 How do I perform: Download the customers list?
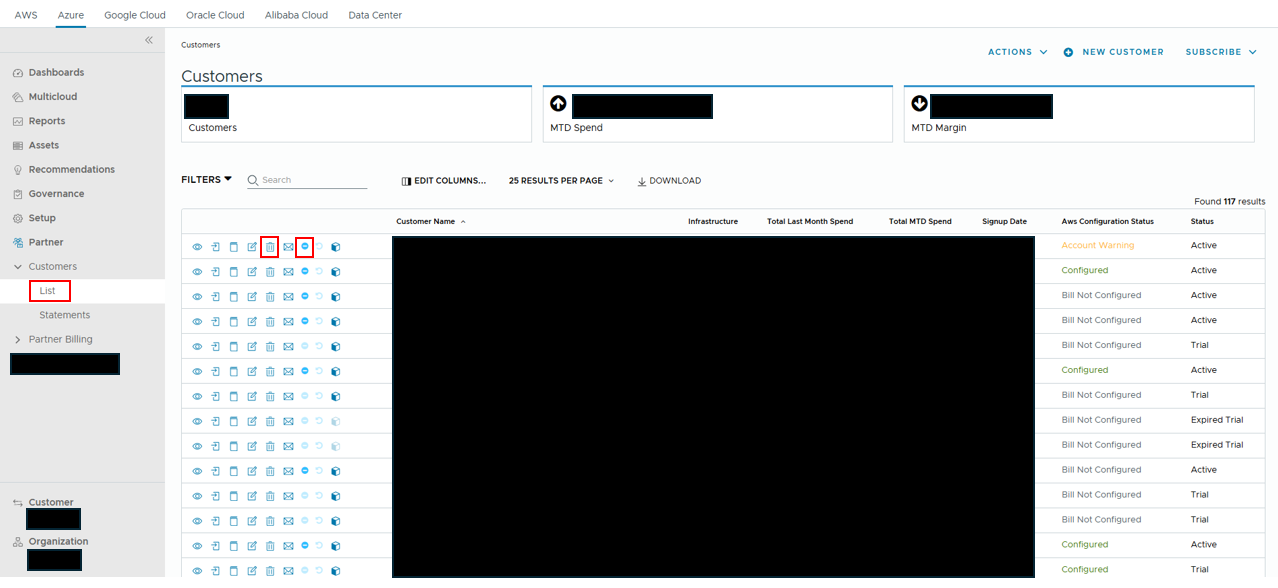point(669,181)
